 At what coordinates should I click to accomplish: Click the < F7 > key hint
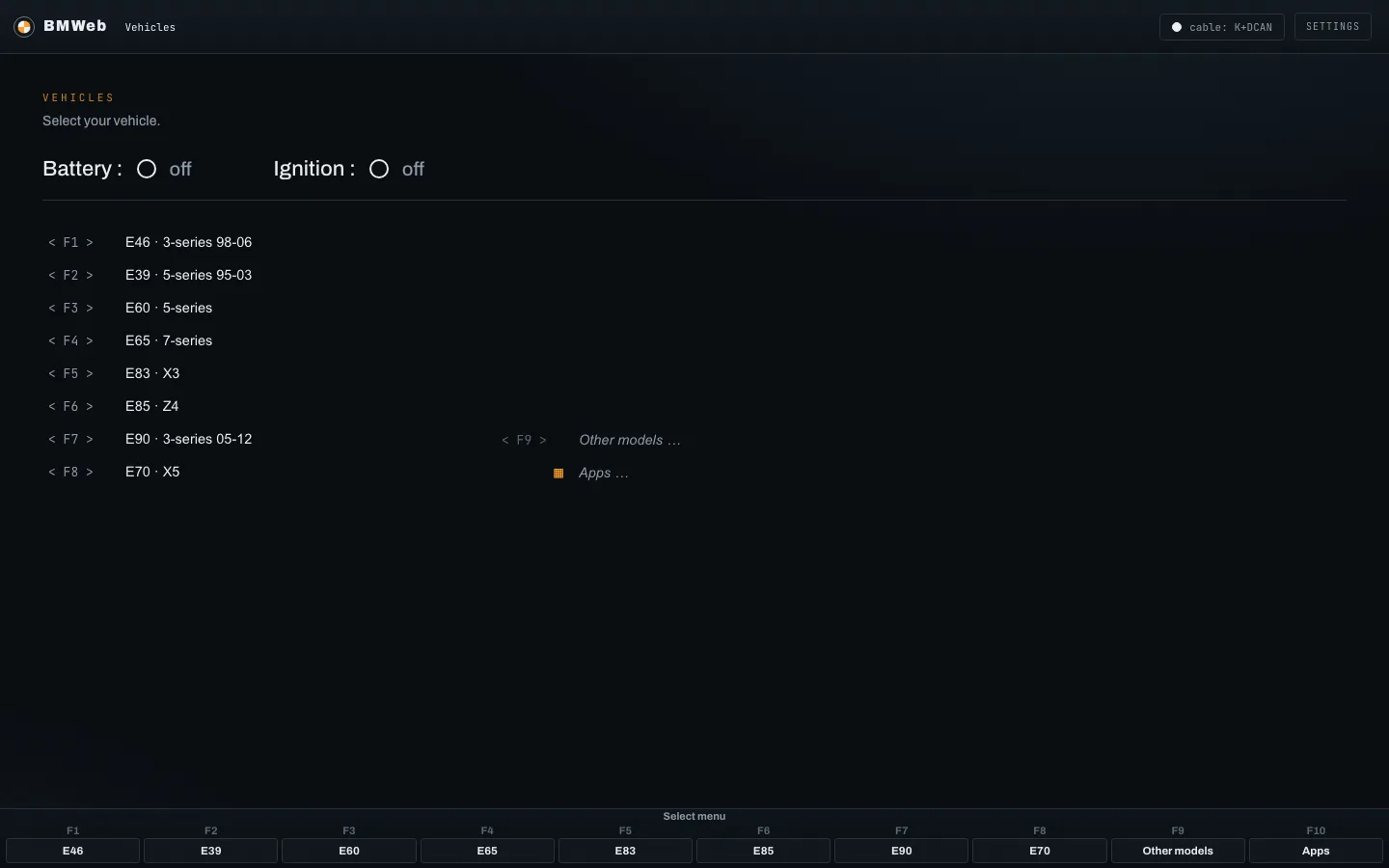coord(71,439)
